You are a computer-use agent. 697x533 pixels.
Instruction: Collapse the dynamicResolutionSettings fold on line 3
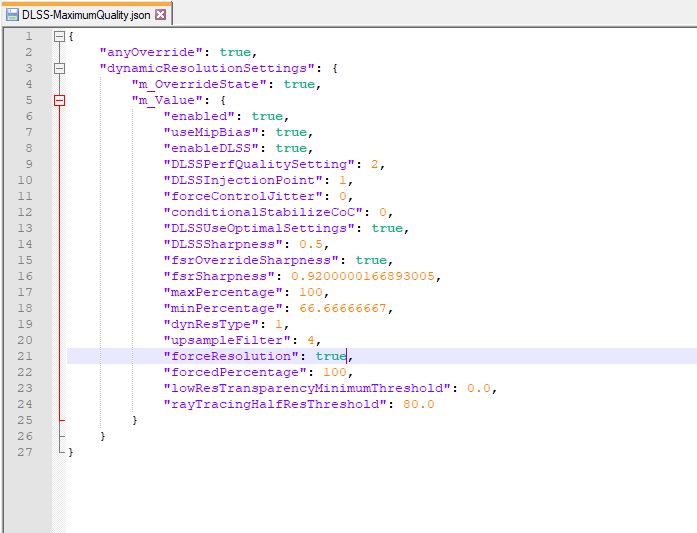59,68
